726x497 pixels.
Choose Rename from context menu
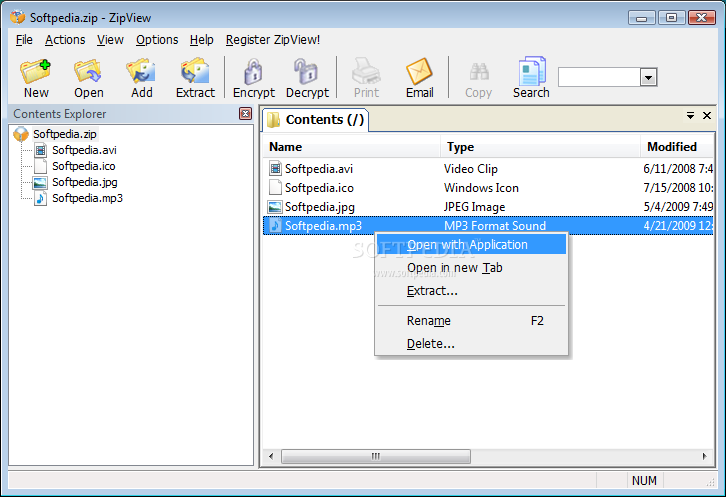(x=471, y=321)
